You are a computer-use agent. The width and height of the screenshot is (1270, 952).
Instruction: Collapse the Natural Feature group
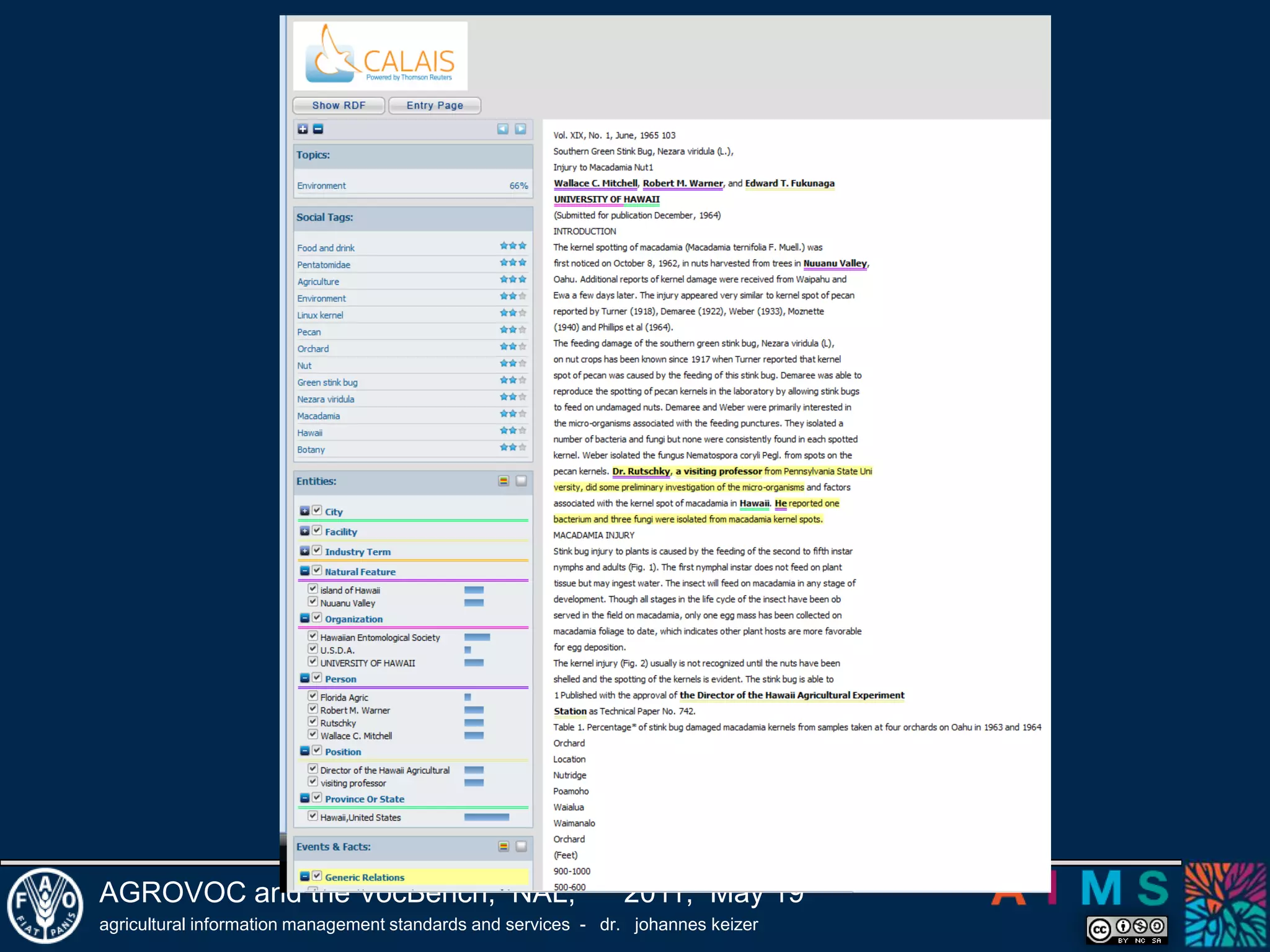click(304, 571)
